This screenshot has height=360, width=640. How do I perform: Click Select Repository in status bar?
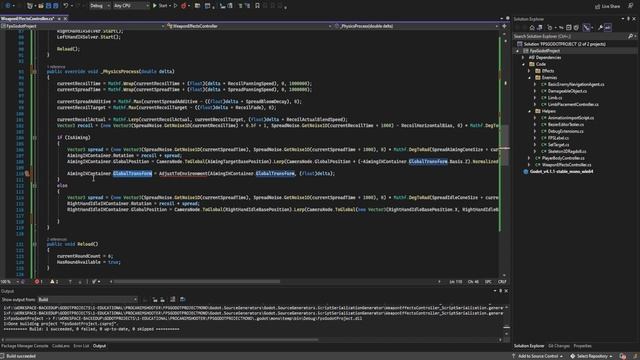click(x=591, y=356)
